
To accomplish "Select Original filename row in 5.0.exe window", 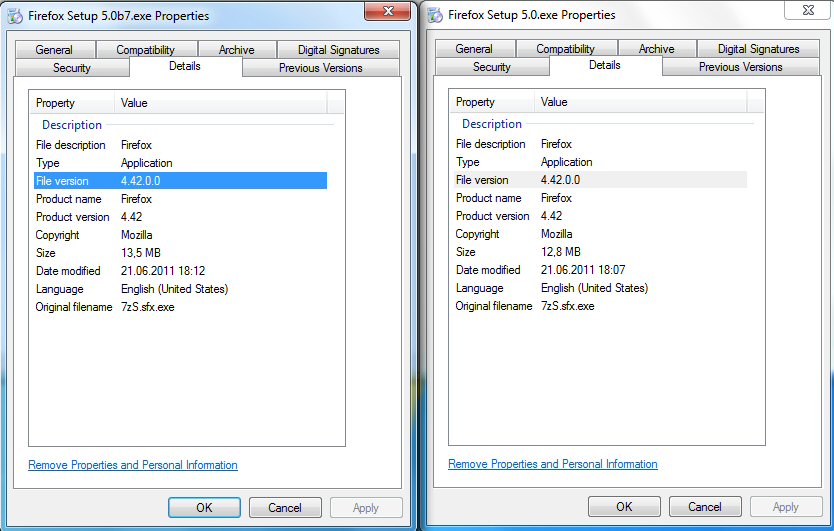I will click(601, 306).
